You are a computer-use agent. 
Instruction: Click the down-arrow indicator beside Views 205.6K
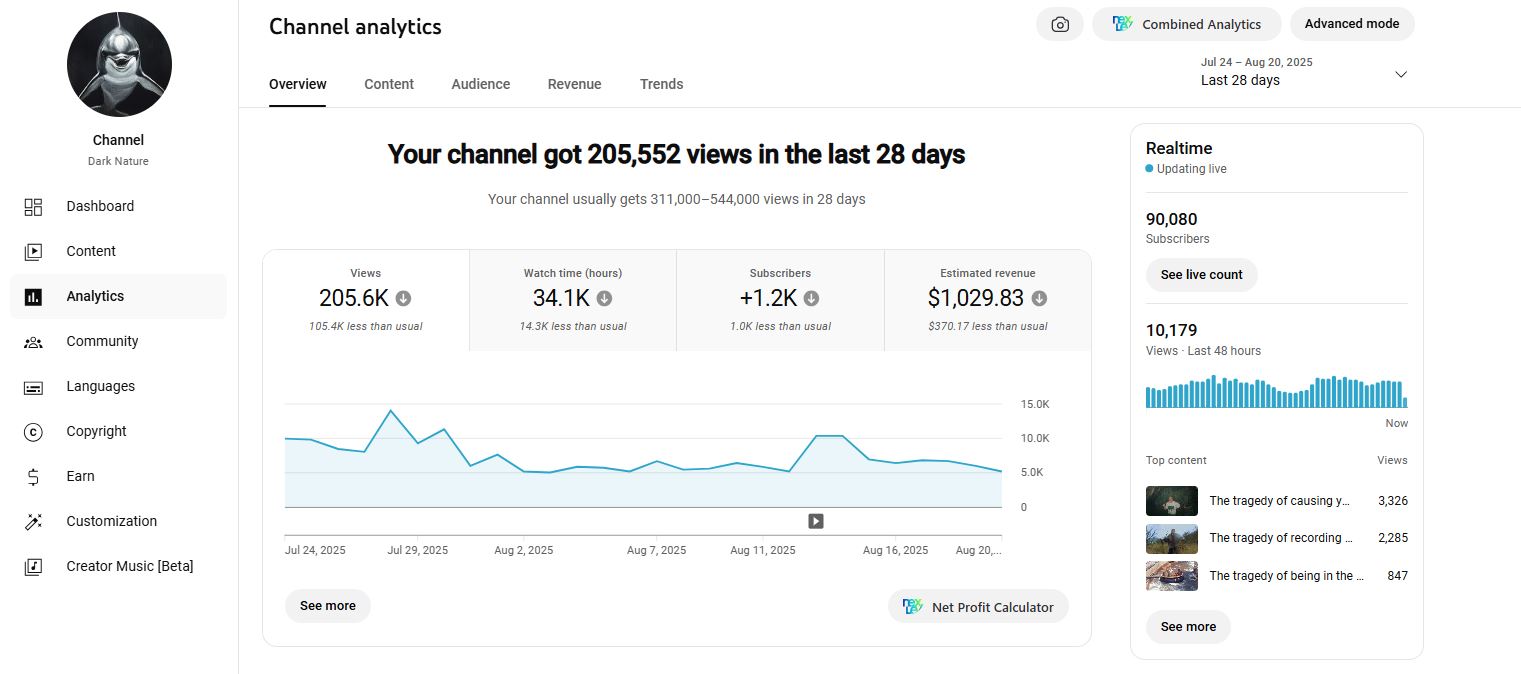[x=404, y=298]
